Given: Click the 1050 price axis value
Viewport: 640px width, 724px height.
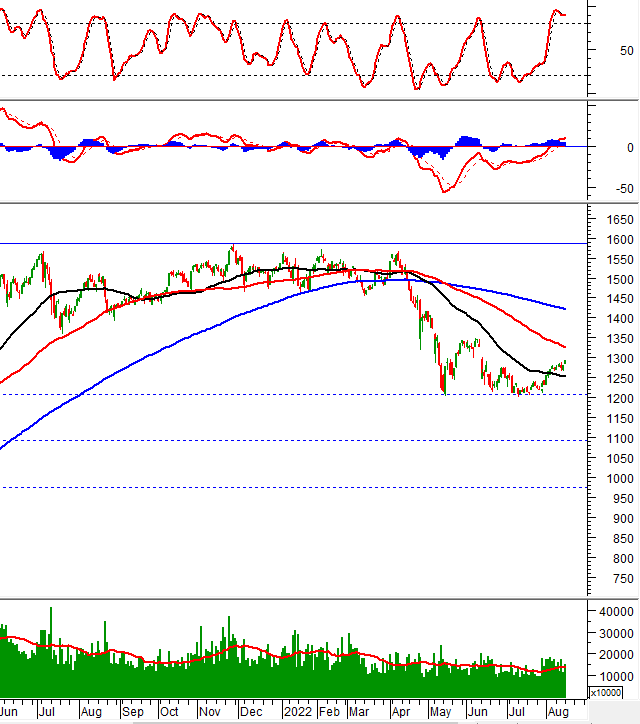Looking at the screenshot, I should [x=620, y=459].
